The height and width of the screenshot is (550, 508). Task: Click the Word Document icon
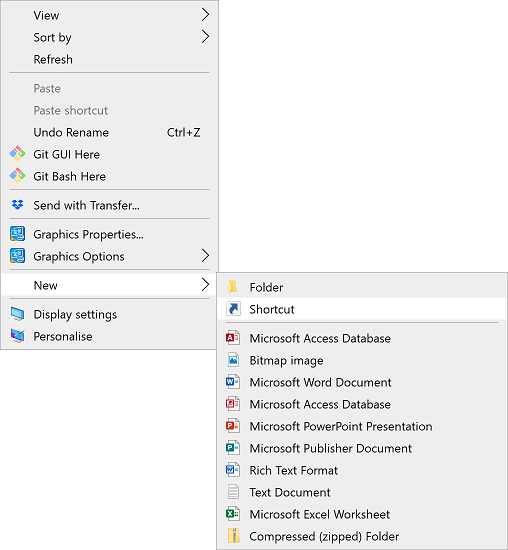(x=233, y=382)
